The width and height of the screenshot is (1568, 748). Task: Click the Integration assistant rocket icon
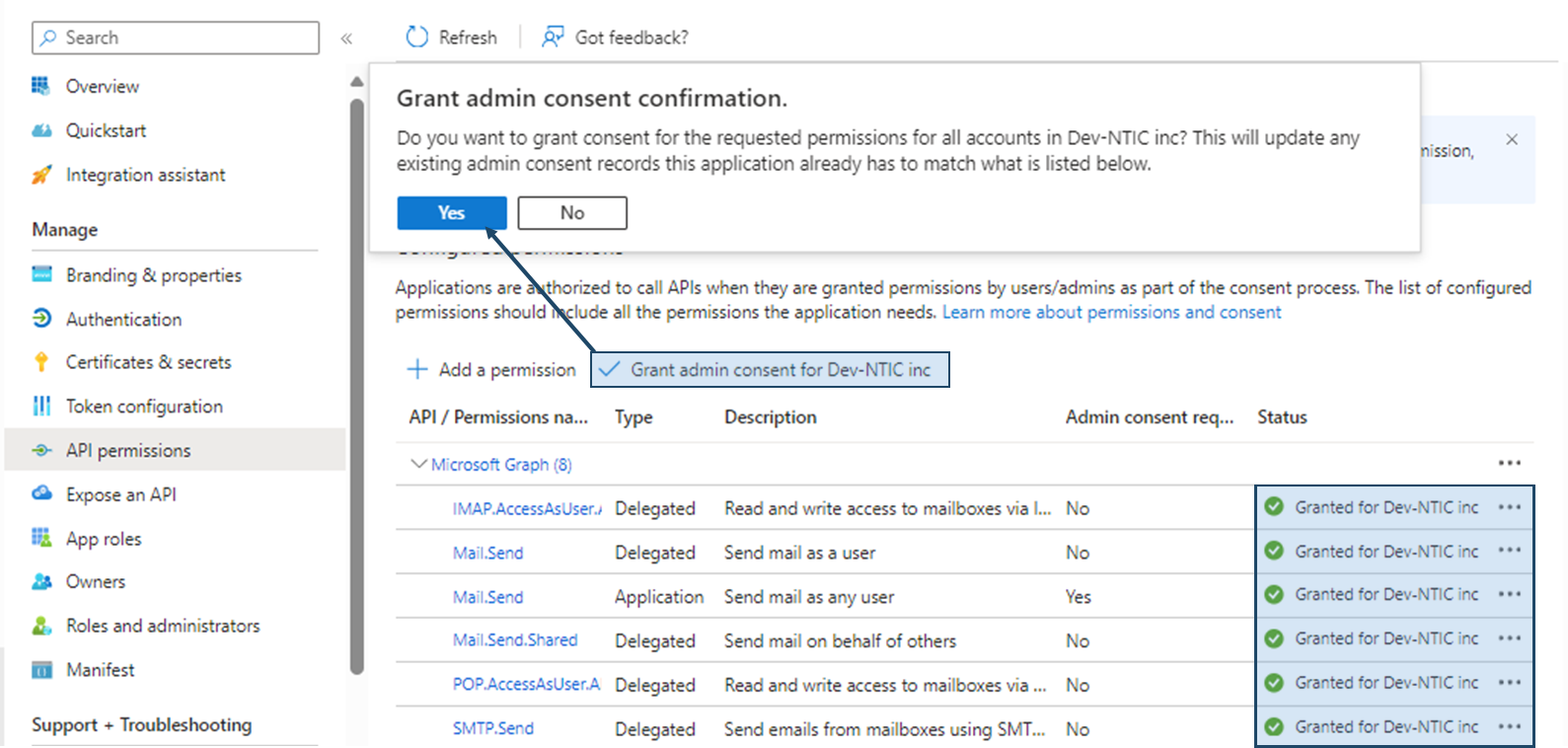41,175
